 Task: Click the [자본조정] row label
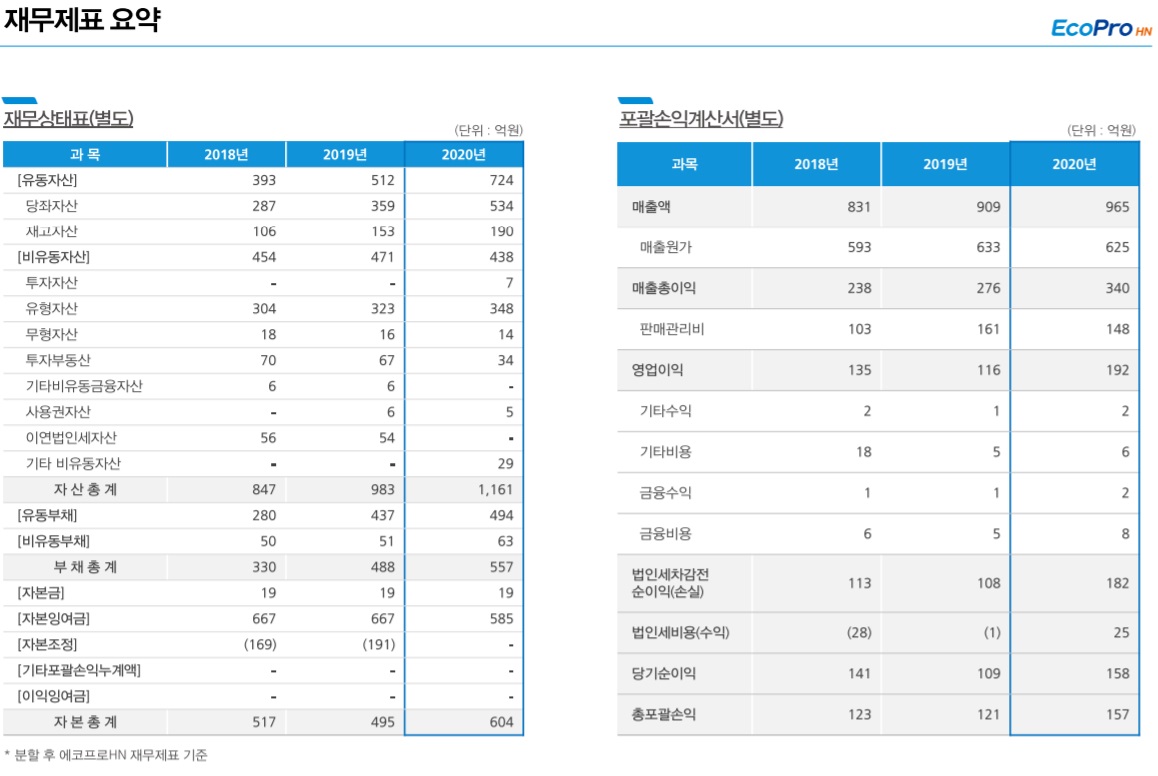coord(47,645)
